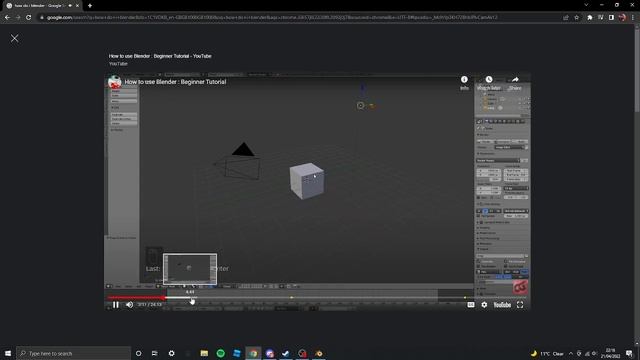
Task: Close the video preview overlay with X
Action: click(15, 38)
